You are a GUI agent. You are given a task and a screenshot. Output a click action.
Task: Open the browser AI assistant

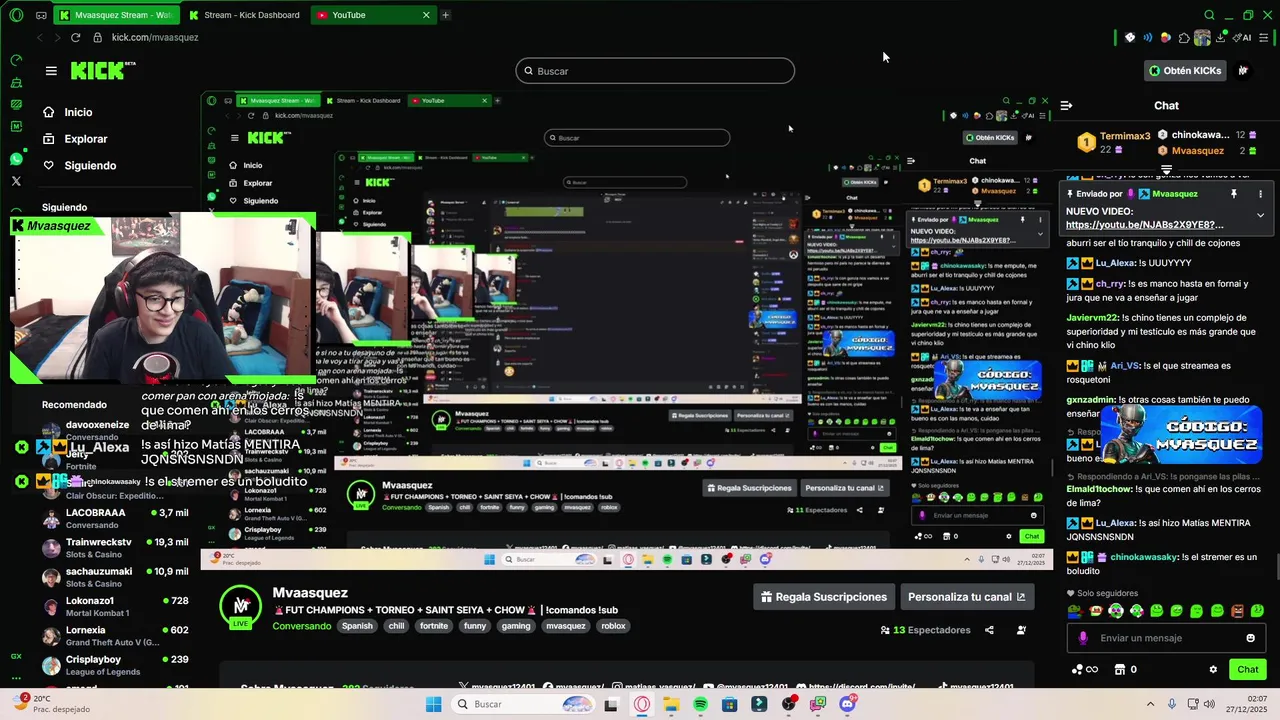(1241, 37)
